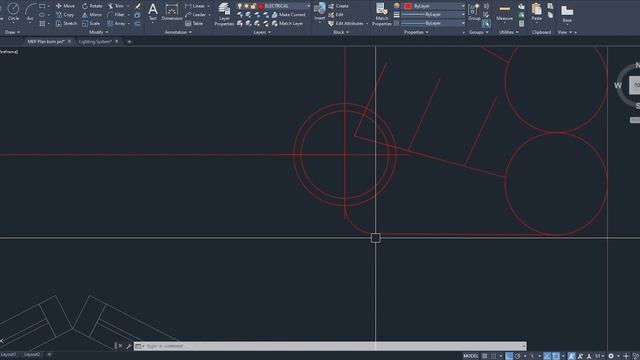
Task: Click the Dimension tool
Action: [172, 11]
